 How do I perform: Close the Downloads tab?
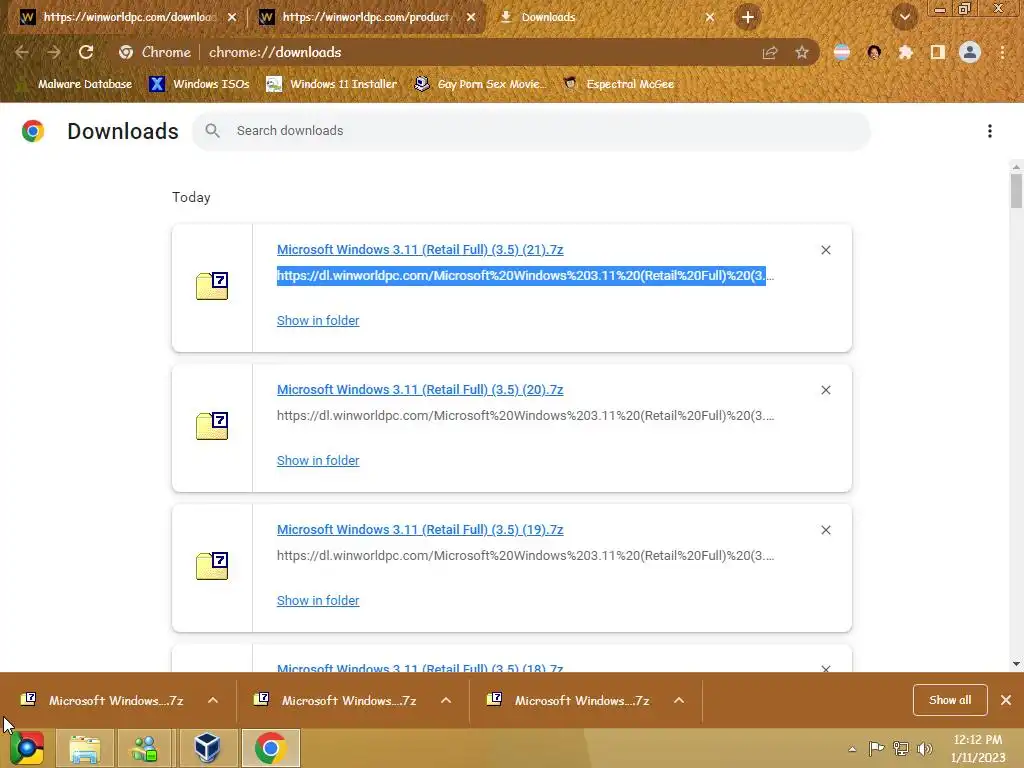click(710, 17)
